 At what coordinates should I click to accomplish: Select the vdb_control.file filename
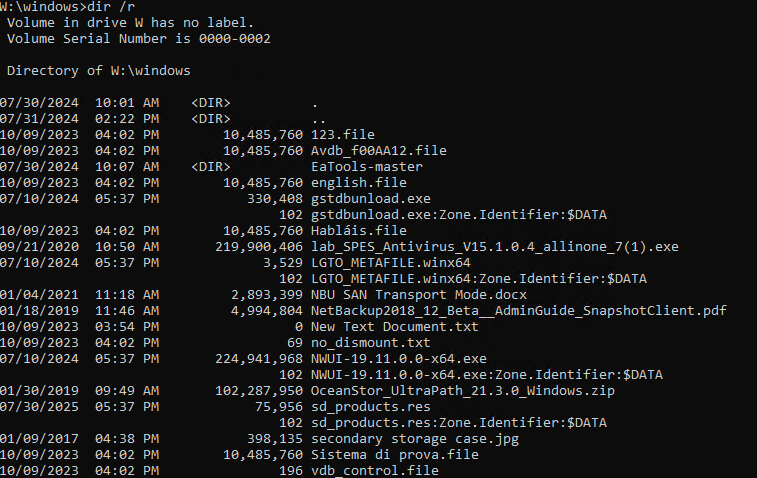pyautogui.click(x=375, y=470)
